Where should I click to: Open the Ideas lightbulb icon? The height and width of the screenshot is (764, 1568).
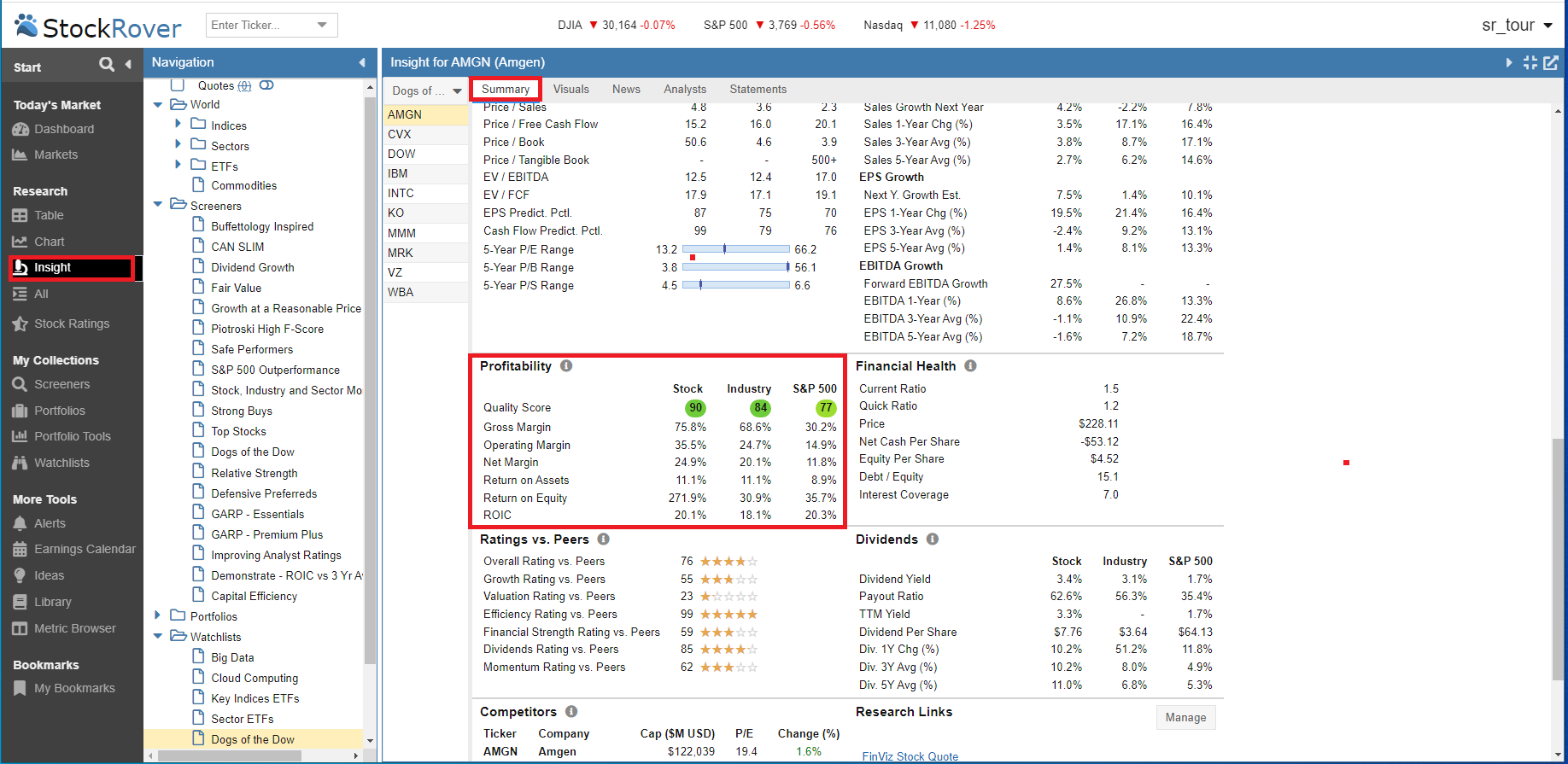(x=20, y=575)
